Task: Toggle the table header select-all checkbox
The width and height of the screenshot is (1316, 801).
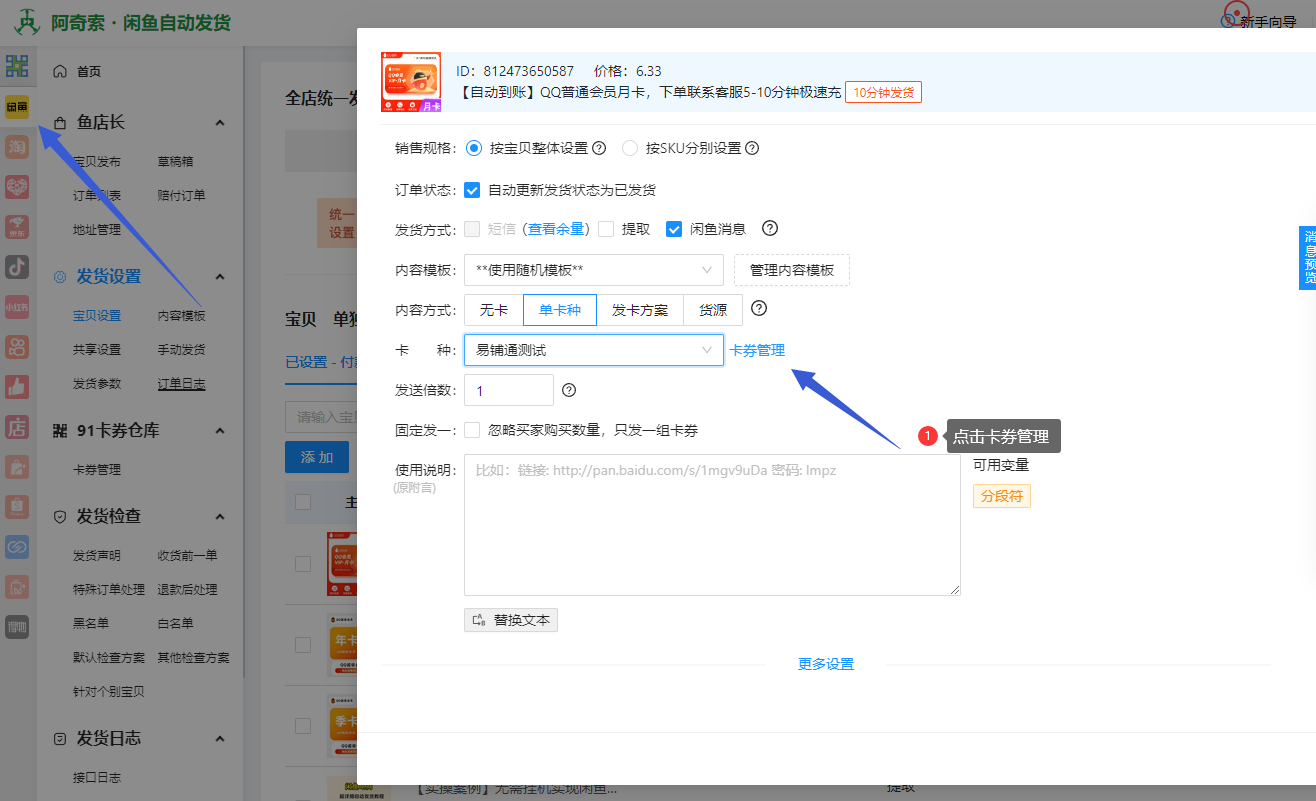Action: [x=303, y=502]
